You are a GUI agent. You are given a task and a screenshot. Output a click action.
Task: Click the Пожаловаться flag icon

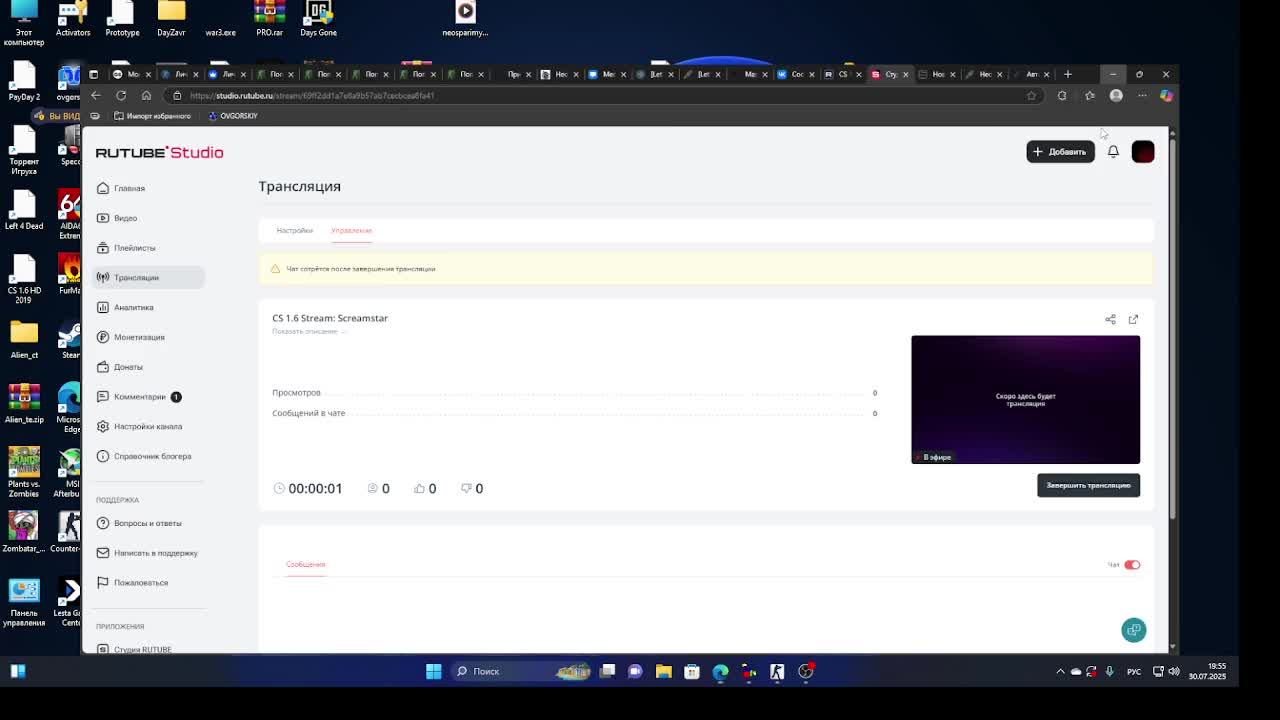(103, 582)
